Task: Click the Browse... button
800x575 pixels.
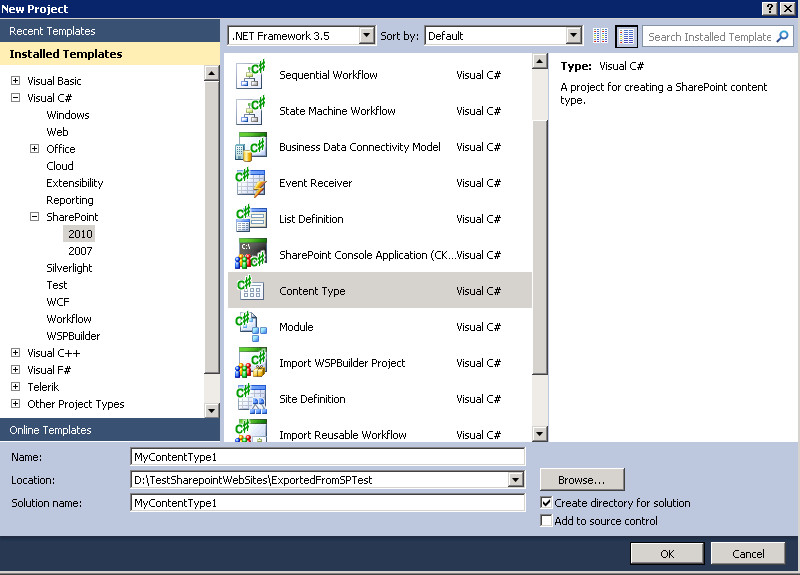Action: pyautogui.click(x=582, y=480)
